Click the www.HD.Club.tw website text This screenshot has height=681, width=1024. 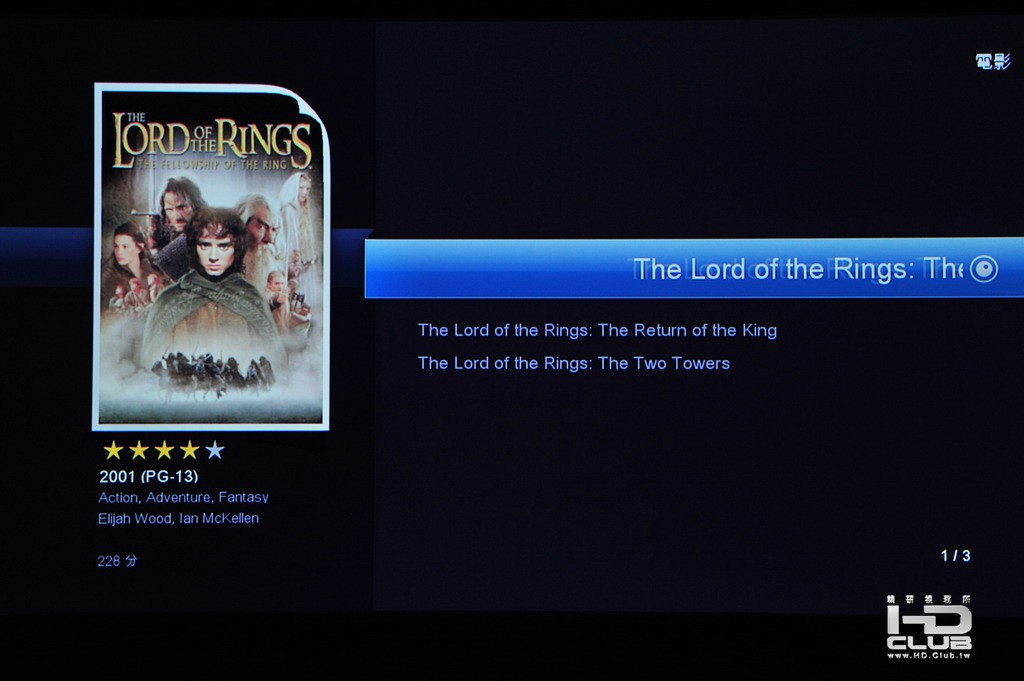pos(929,655)
